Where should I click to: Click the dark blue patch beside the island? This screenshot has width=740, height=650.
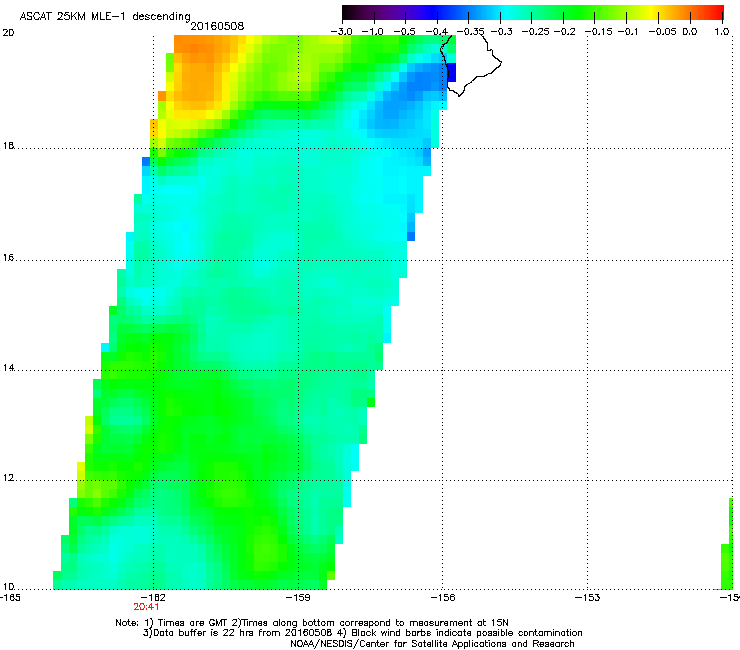(451, 73)
